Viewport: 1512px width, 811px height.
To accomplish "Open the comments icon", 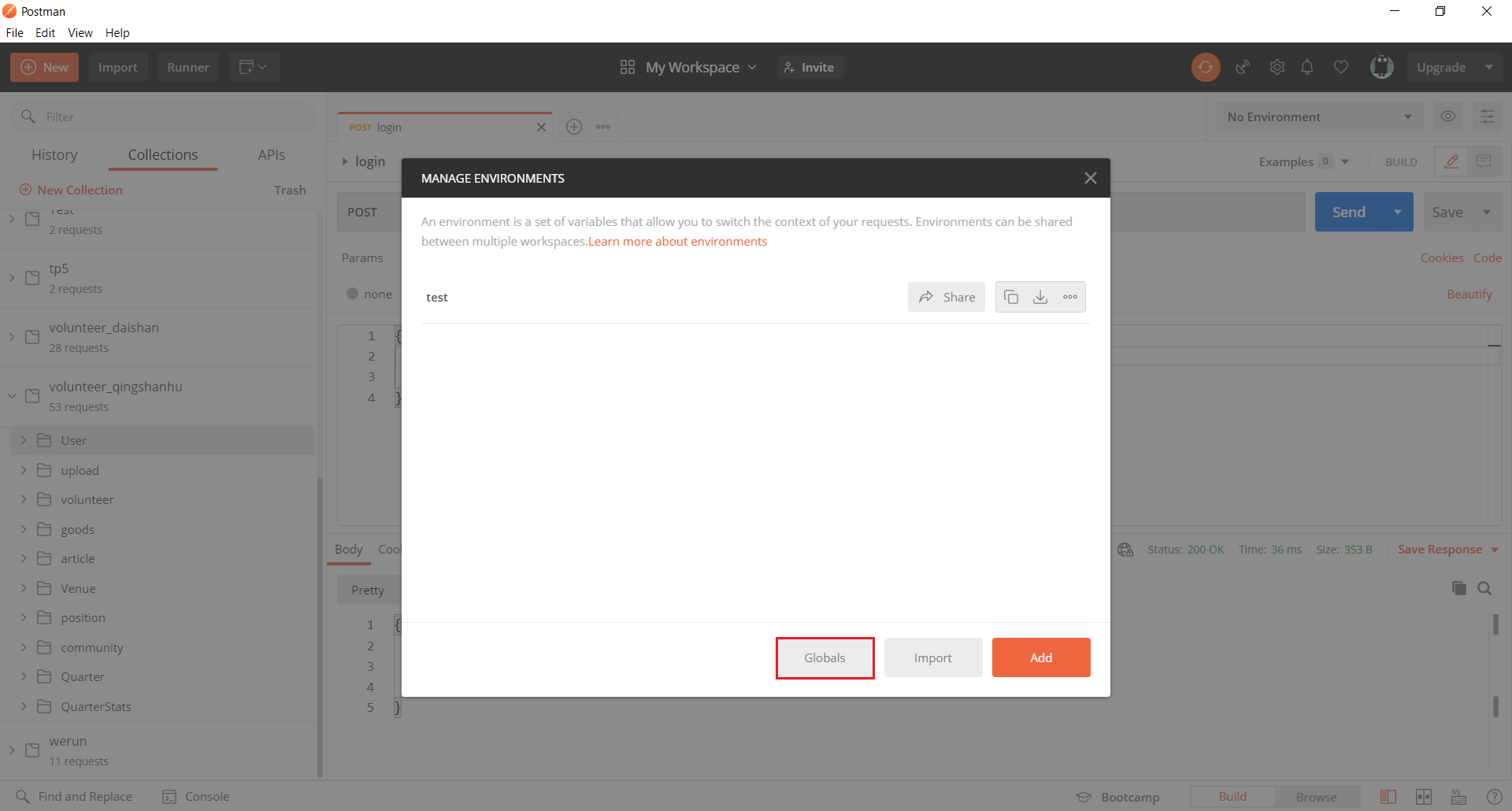I will (x=1484, y=161).
